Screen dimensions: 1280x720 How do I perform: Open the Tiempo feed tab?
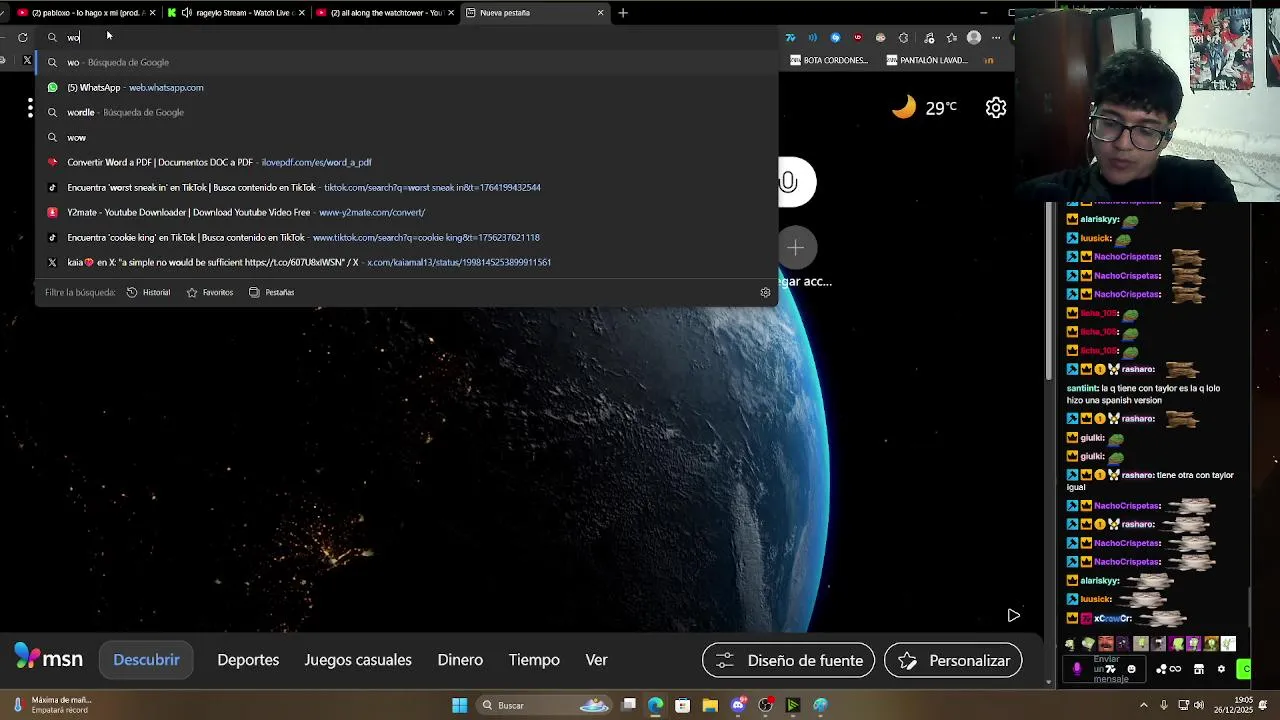pos(534,660)
